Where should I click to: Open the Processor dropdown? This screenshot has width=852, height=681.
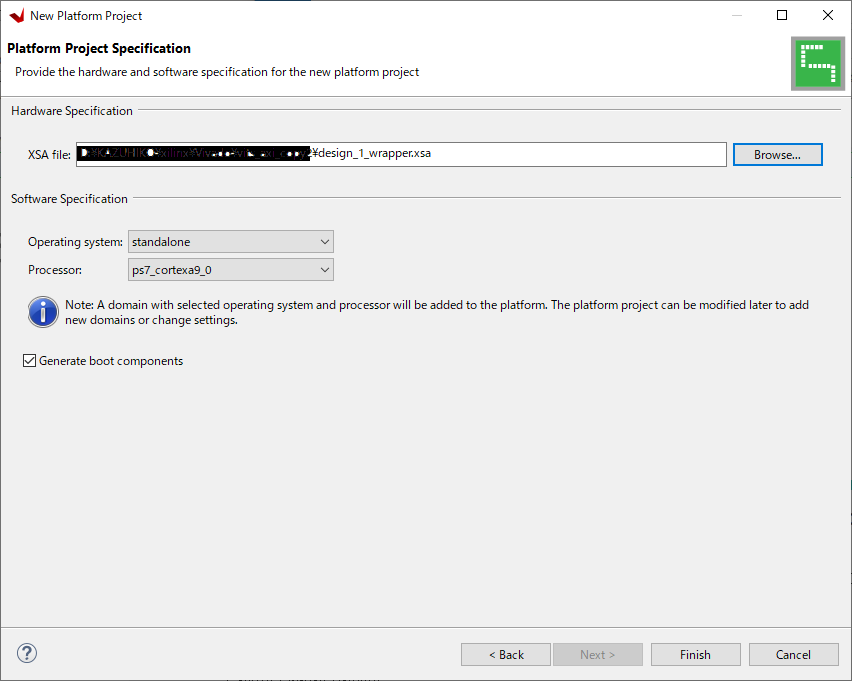pos(230,270)
